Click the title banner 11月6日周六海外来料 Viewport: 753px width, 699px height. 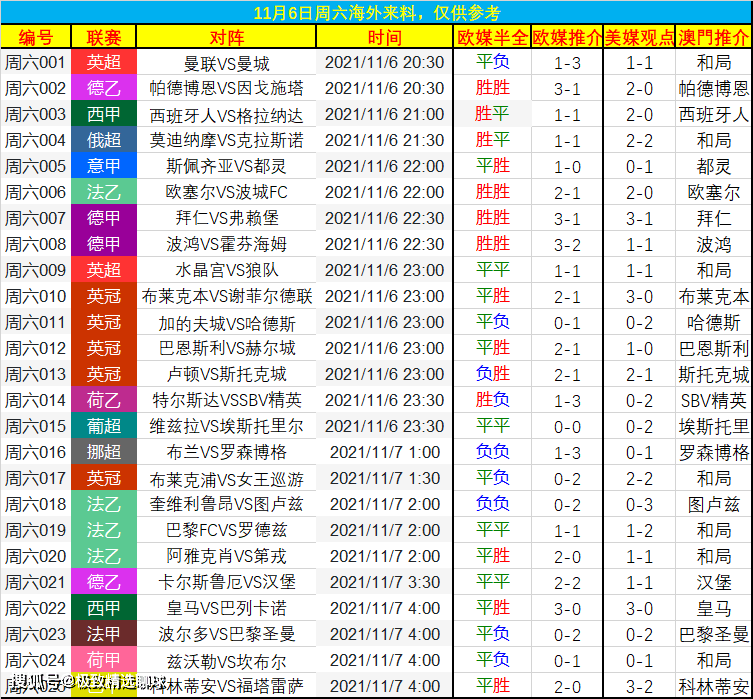pos(376,12)
